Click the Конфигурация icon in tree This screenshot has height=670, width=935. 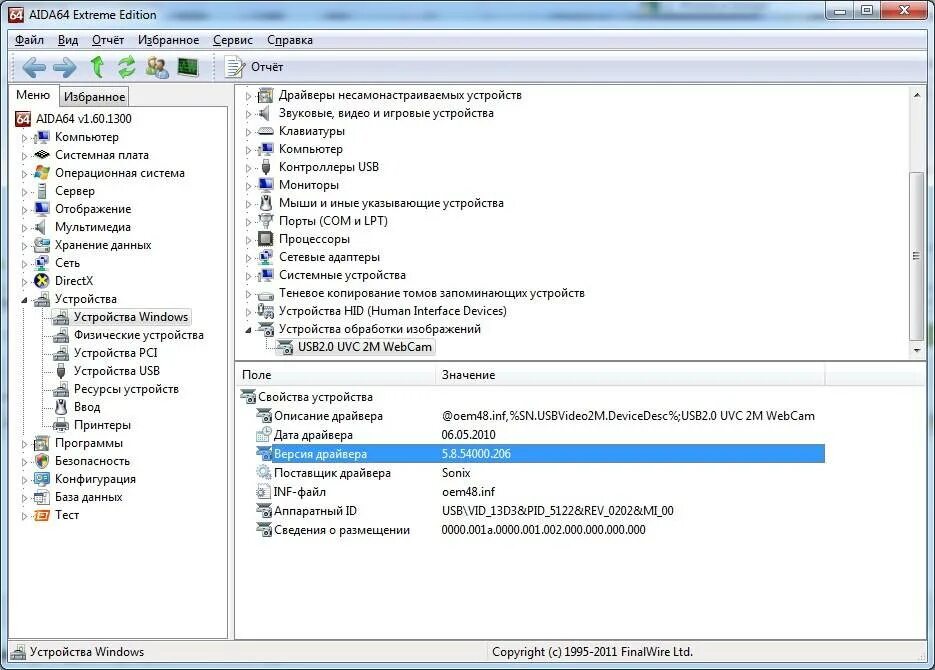tap(42, 479)
